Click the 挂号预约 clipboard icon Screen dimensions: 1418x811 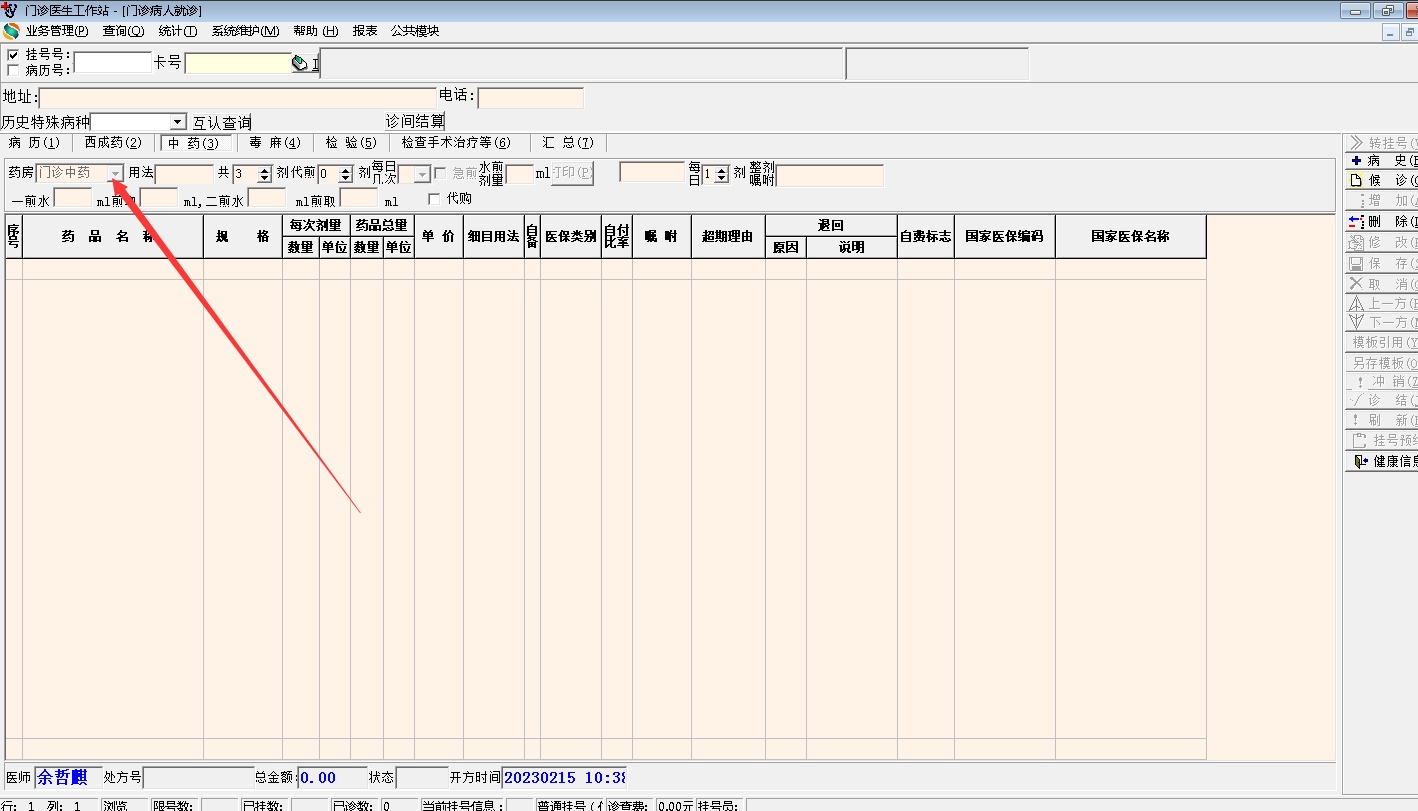tap(1358, 440)
